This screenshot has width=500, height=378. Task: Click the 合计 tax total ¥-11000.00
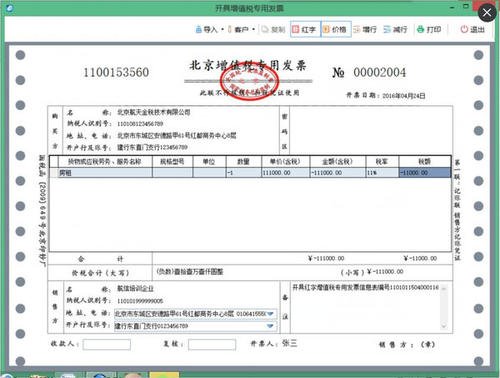click(x=420, y=258)
